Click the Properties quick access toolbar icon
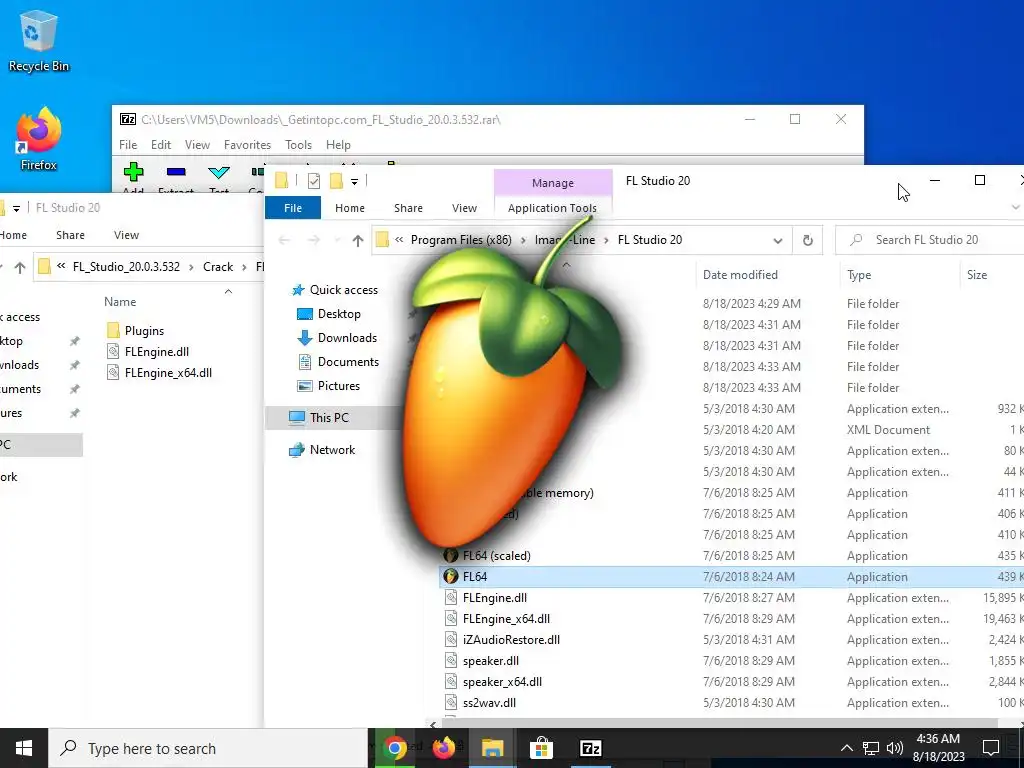Screen dimensions: 1024x768 [x=313, y=181]
